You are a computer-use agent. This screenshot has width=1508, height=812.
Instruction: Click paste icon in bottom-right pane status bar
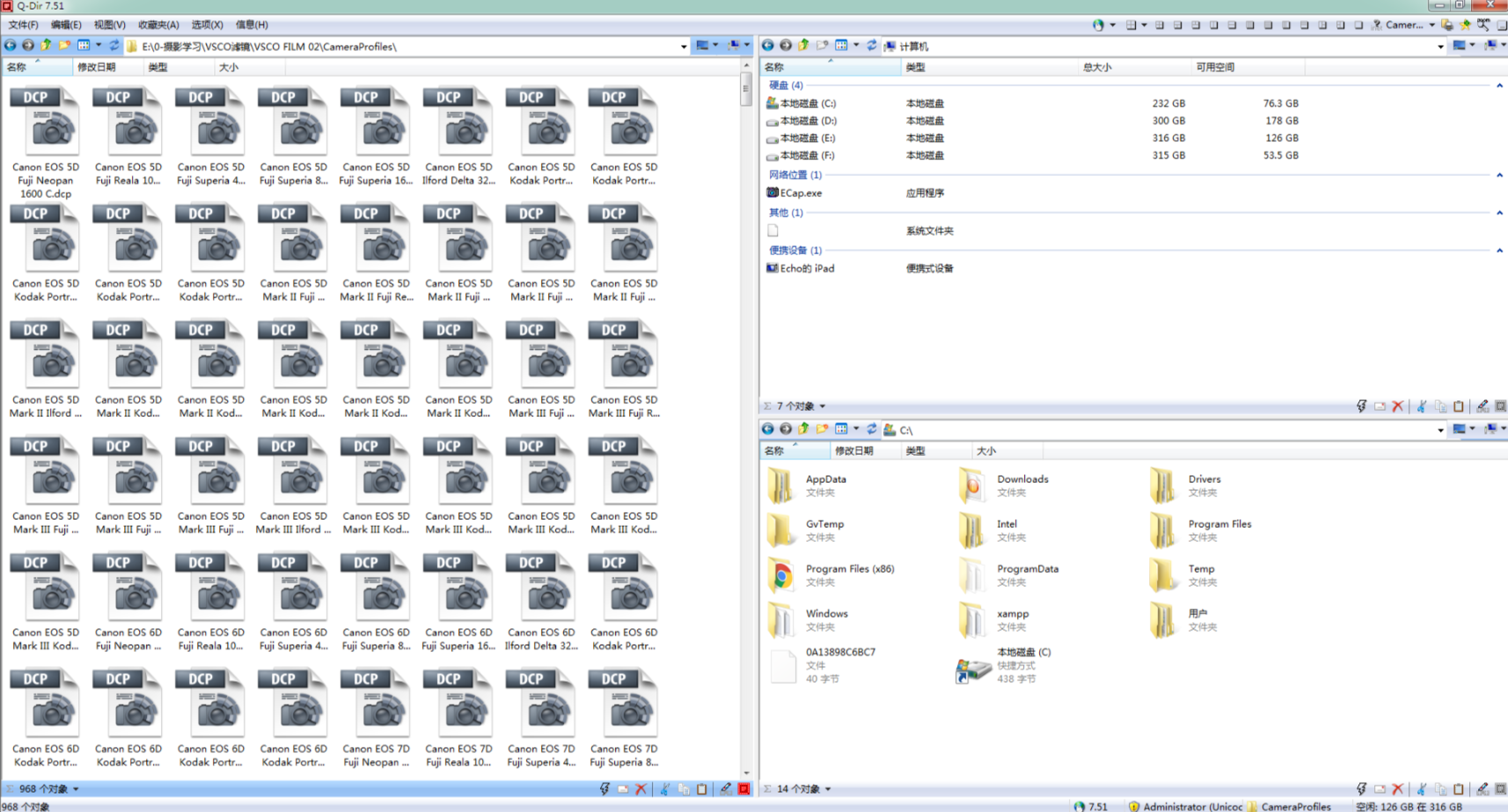pyautogui.click(x=1459, y=789)
